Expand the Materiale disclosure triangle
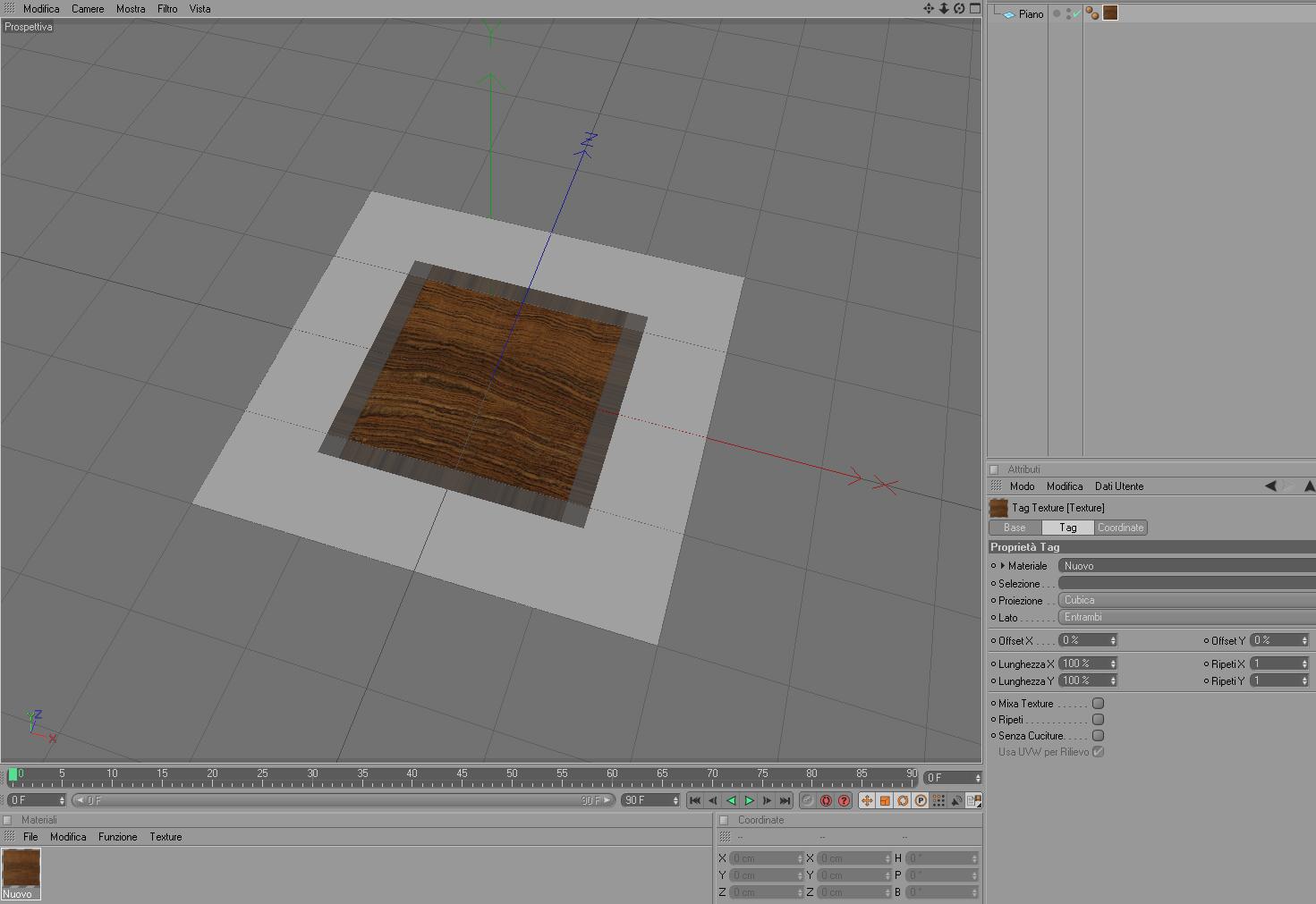The height and width of the screenshot is (904, 1316). (1003, 566)
